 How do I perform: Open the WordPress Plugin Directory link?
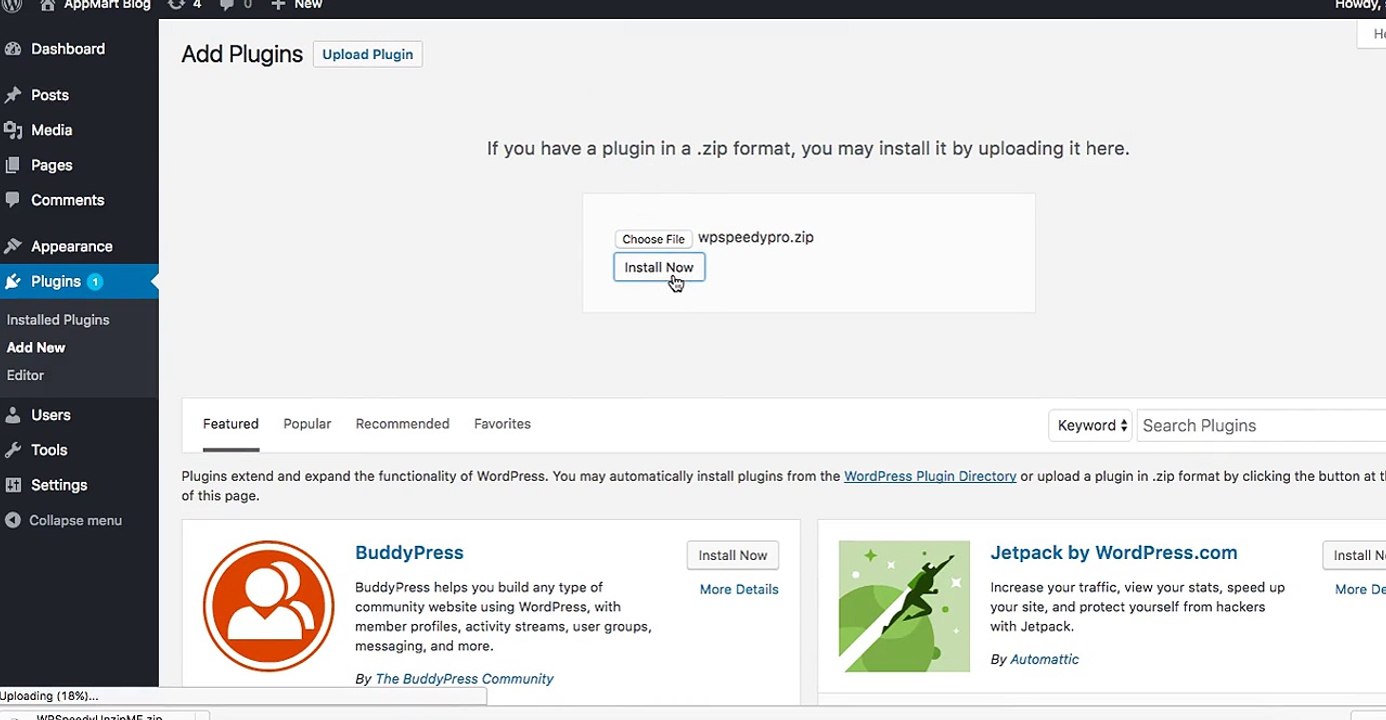[930, 476]
